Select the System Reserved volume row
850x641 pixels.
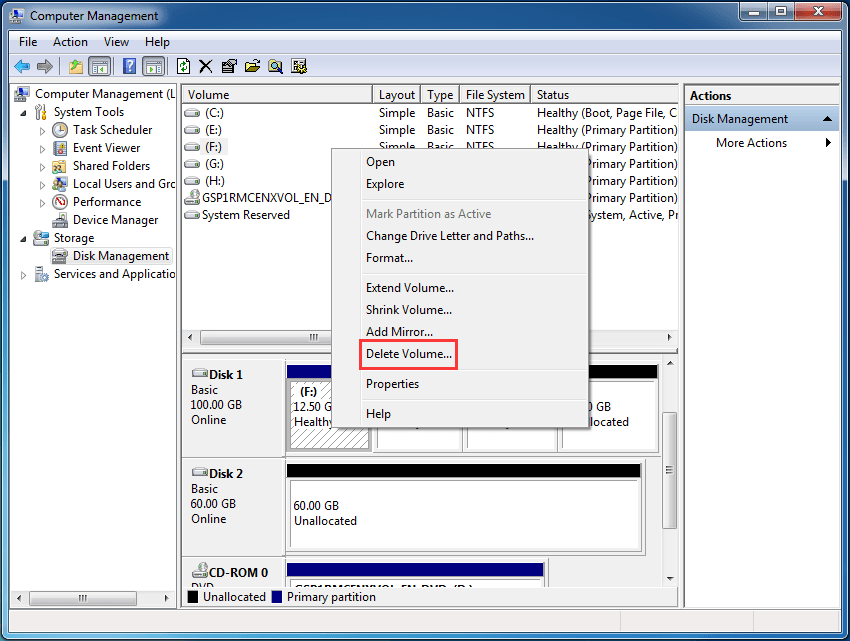coord(246,215)
